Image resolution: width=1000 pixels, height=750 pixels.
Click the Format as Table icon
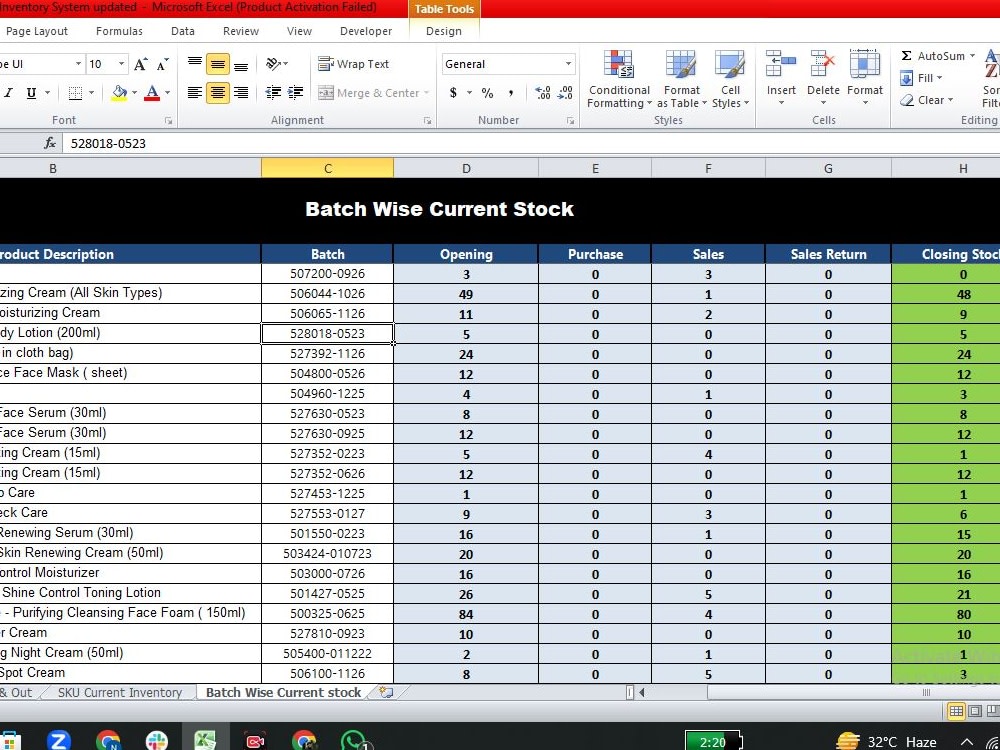(682, 80)
